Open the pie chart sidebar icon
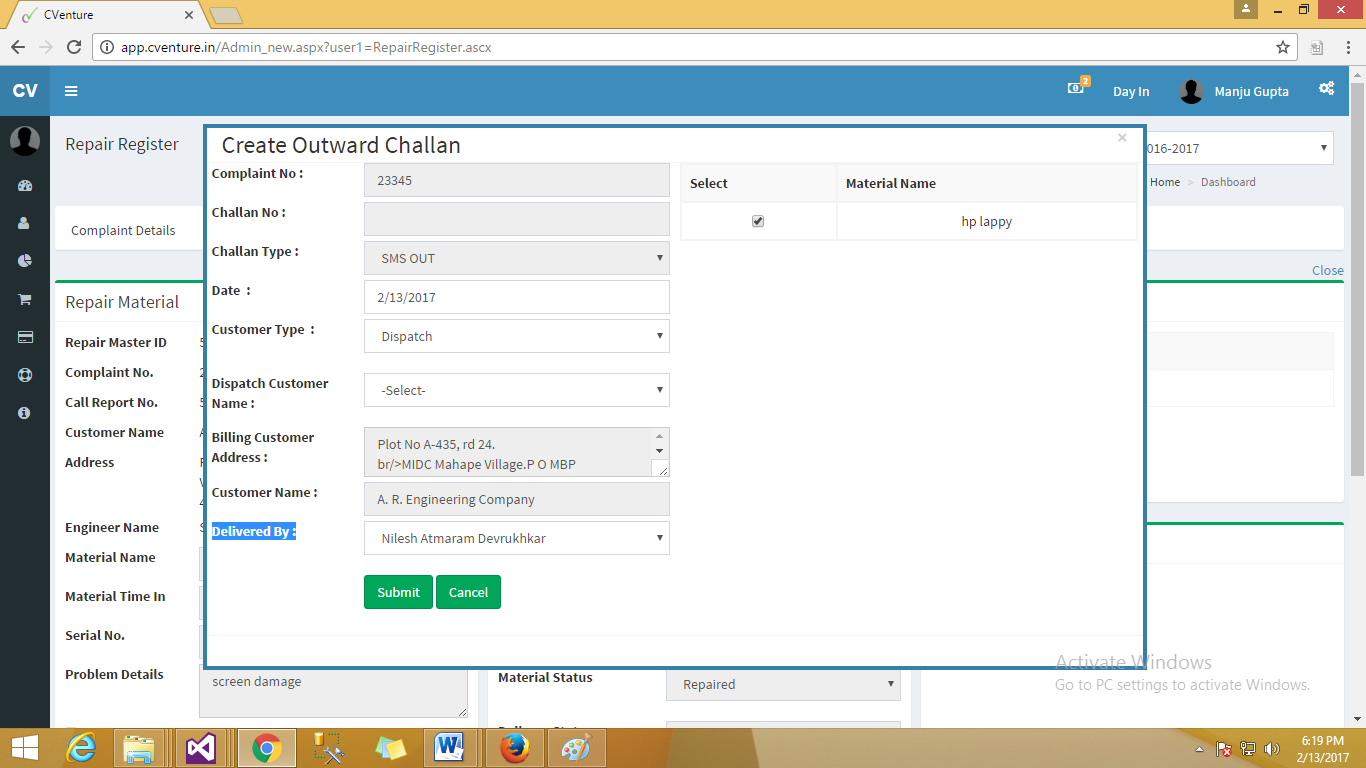1366x768 pixels. point(25,261)
